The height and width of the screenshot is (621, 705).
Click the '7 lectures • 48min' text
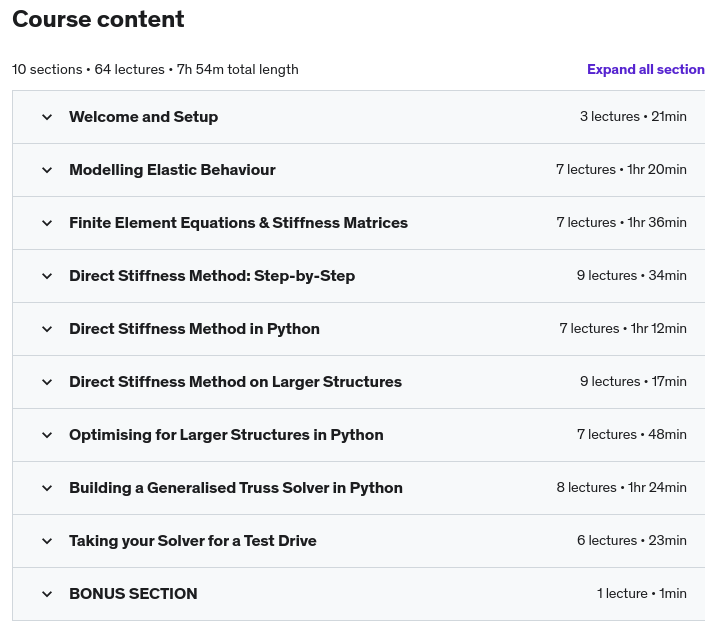(632, 435)
